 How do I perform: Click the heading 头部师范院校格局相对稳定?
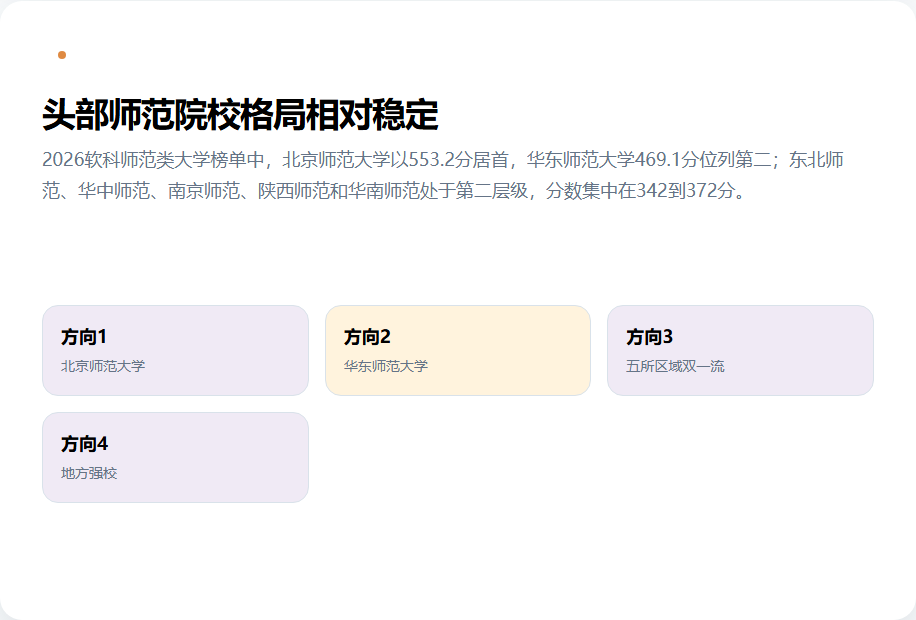coord(240,115)
